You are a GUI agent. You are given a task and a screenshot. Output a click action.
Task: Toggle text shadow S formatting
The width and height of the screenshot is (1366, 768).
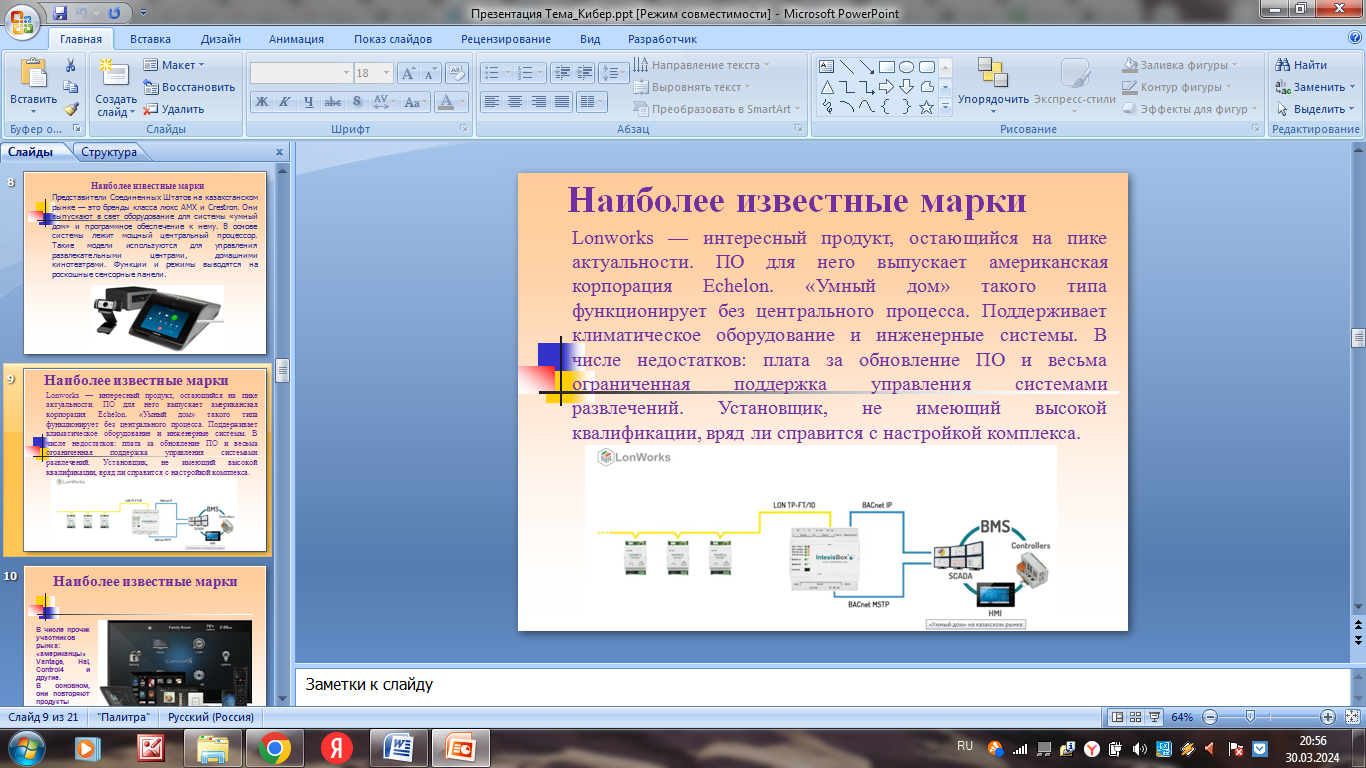click(x=357, y=101)
